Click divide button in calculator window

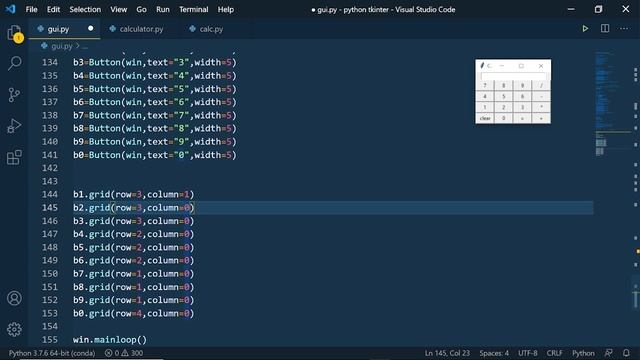(x=541, y=85)
